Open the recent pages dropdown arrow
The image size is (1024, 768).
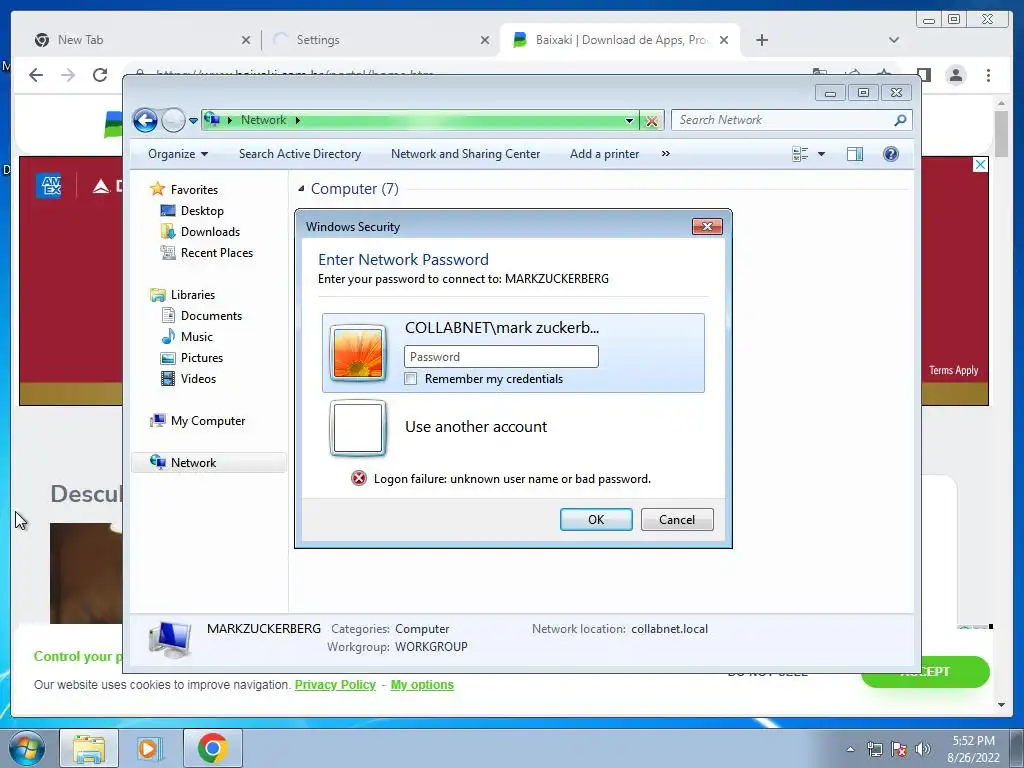tap(193, 121)
